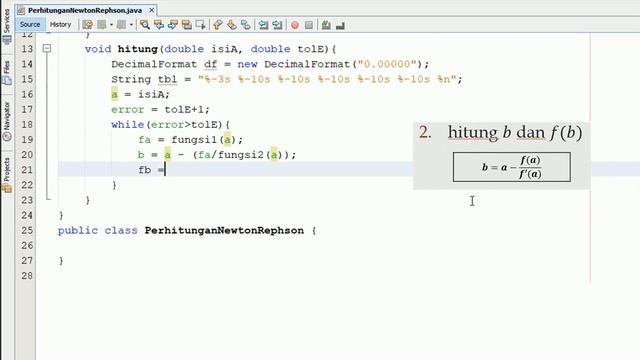Click 'fungsi1' call on line 19
This screenshot has width=640, height=360.
coord(194,140)
